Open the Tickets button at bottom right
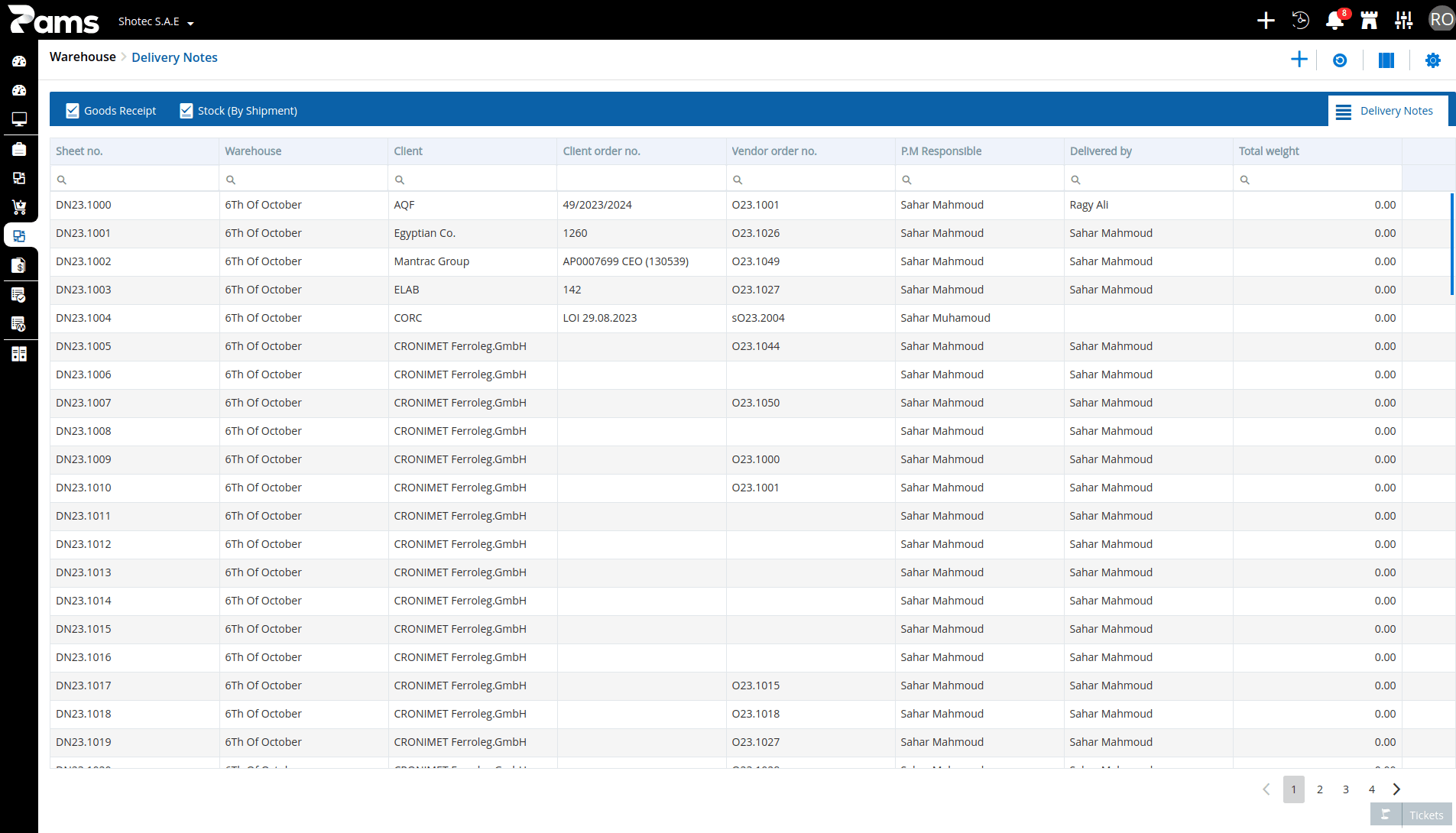This screenshot has height=833, width=1456. (x=1411, y=815)
